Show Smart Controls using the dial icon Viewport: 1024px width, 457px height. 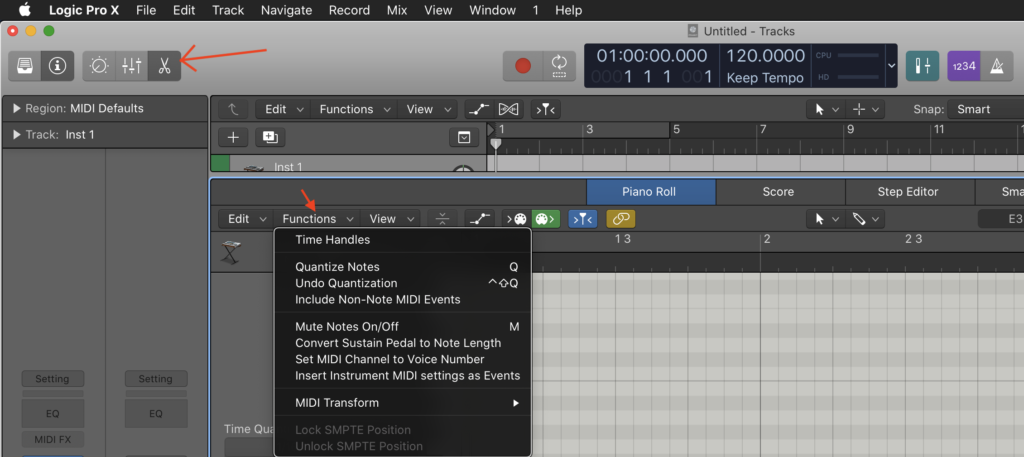coord(99,66)
